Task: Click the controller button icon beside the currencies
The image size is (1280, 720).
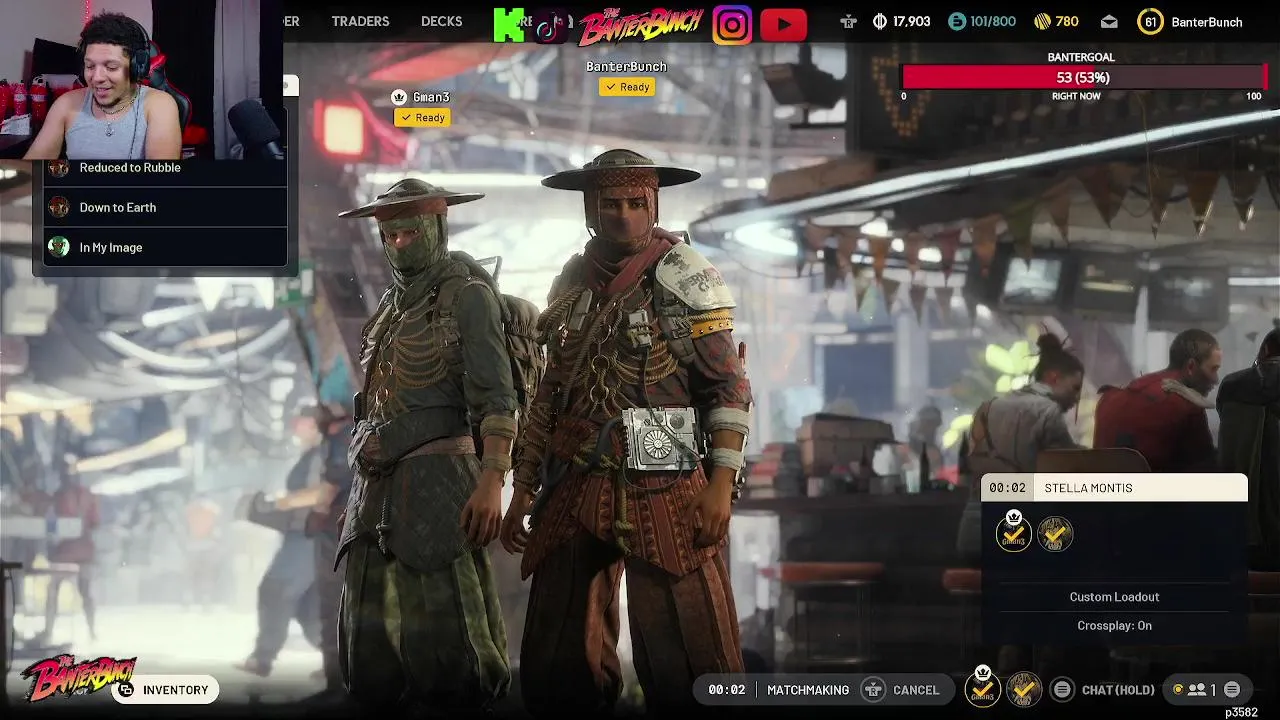Action: pos(848,22)
